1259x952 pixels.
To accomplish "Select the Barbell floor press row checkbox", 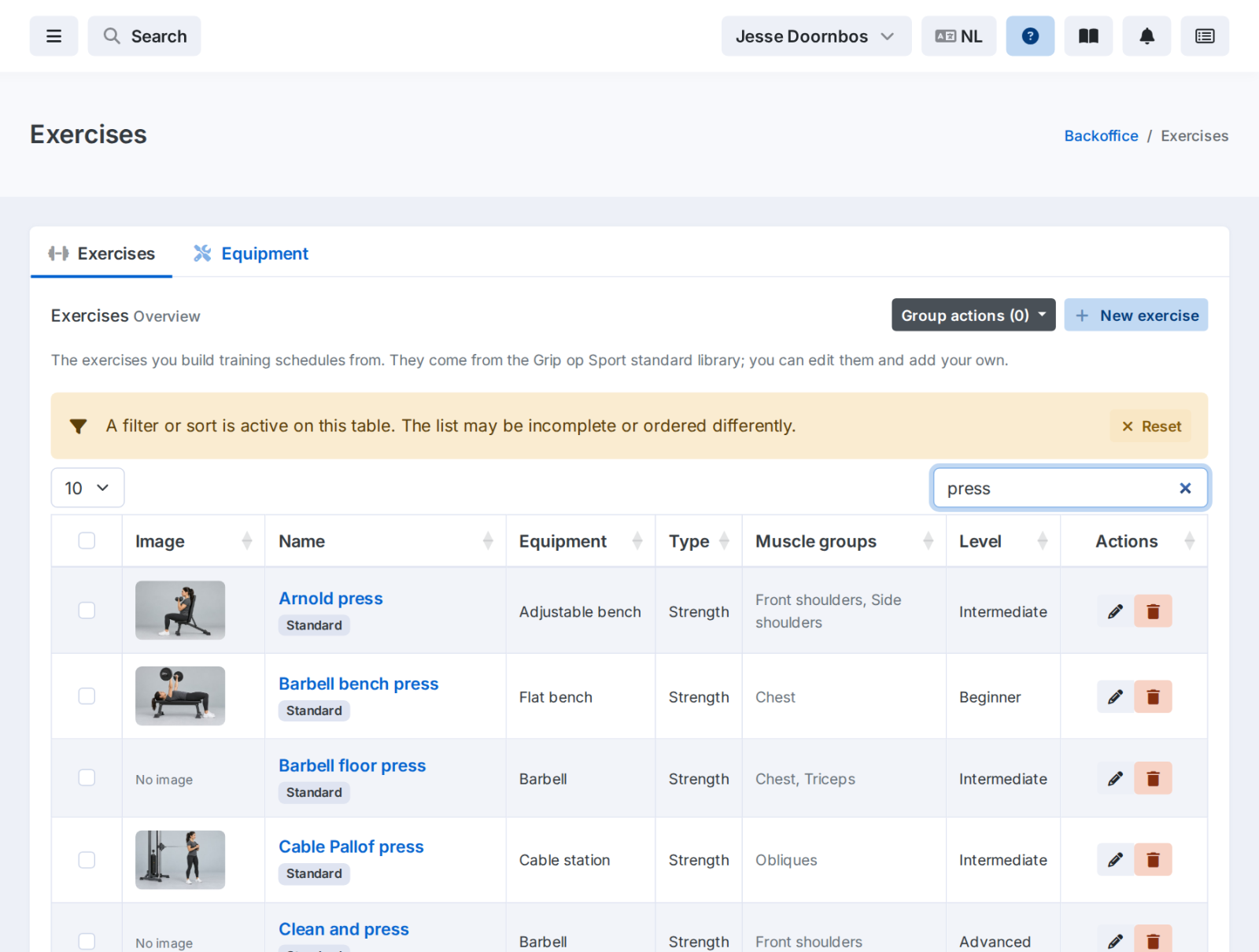I will click(x=87, y=777).
